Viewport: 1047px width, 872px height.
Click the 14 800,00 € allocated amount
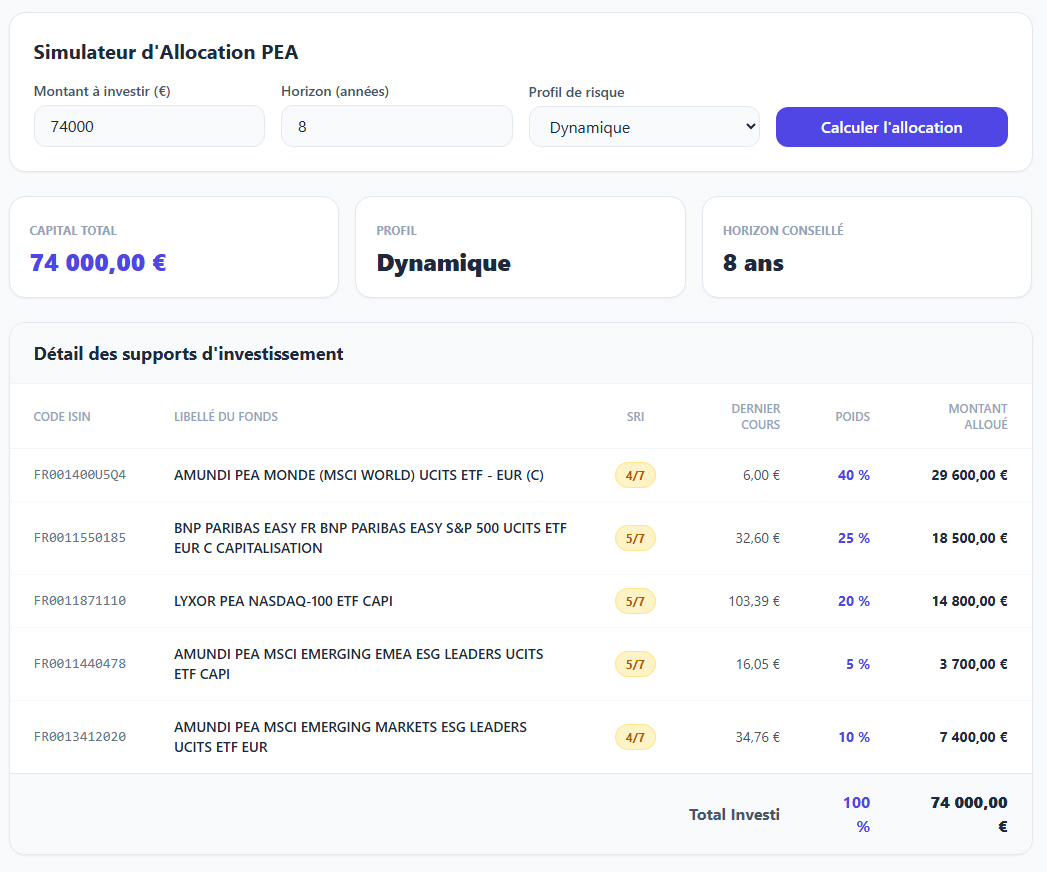970,601
